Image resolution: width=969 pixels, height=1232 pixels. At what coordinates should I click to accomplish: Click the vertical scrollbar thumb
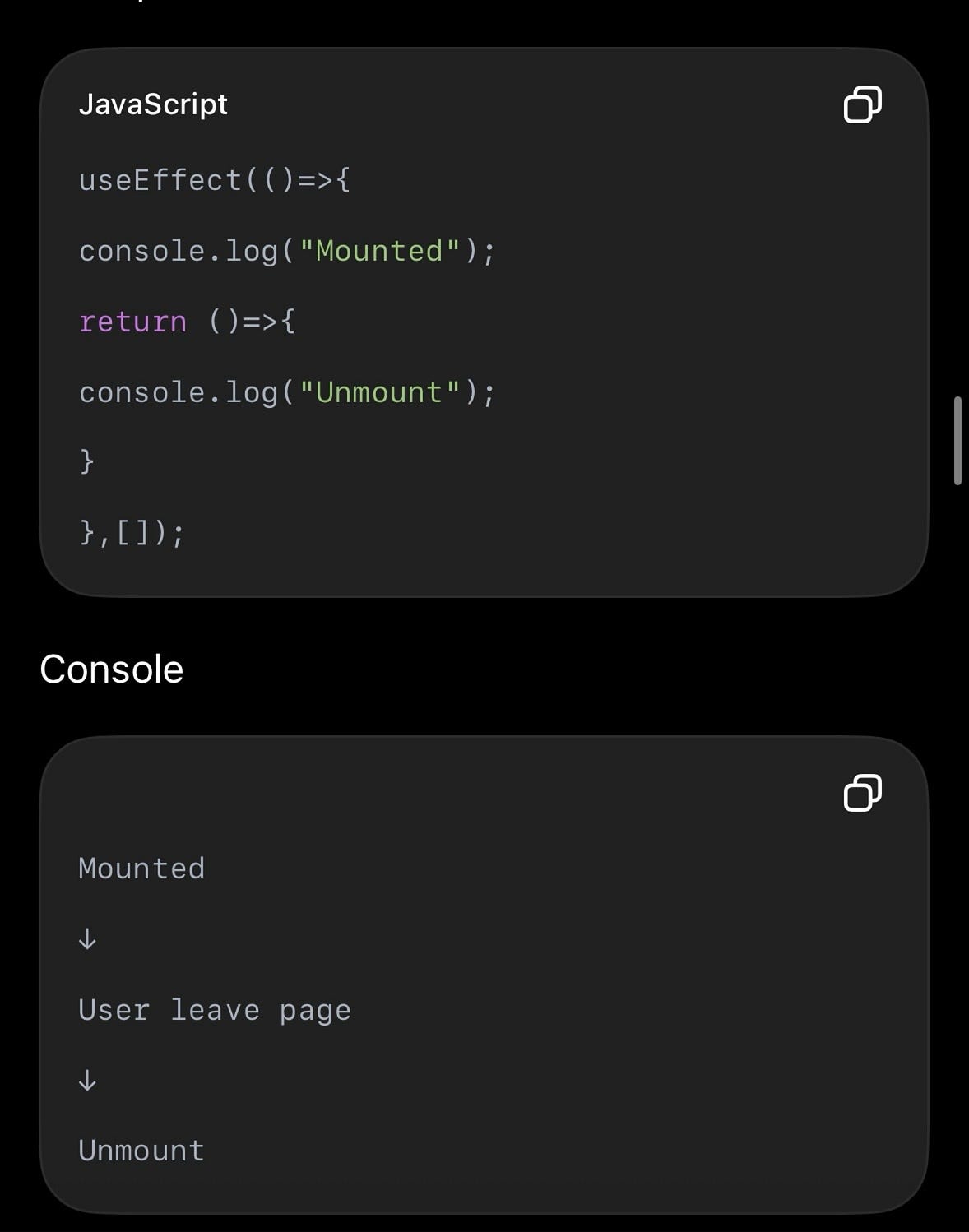pyautogui.click(x=957, y=441)
